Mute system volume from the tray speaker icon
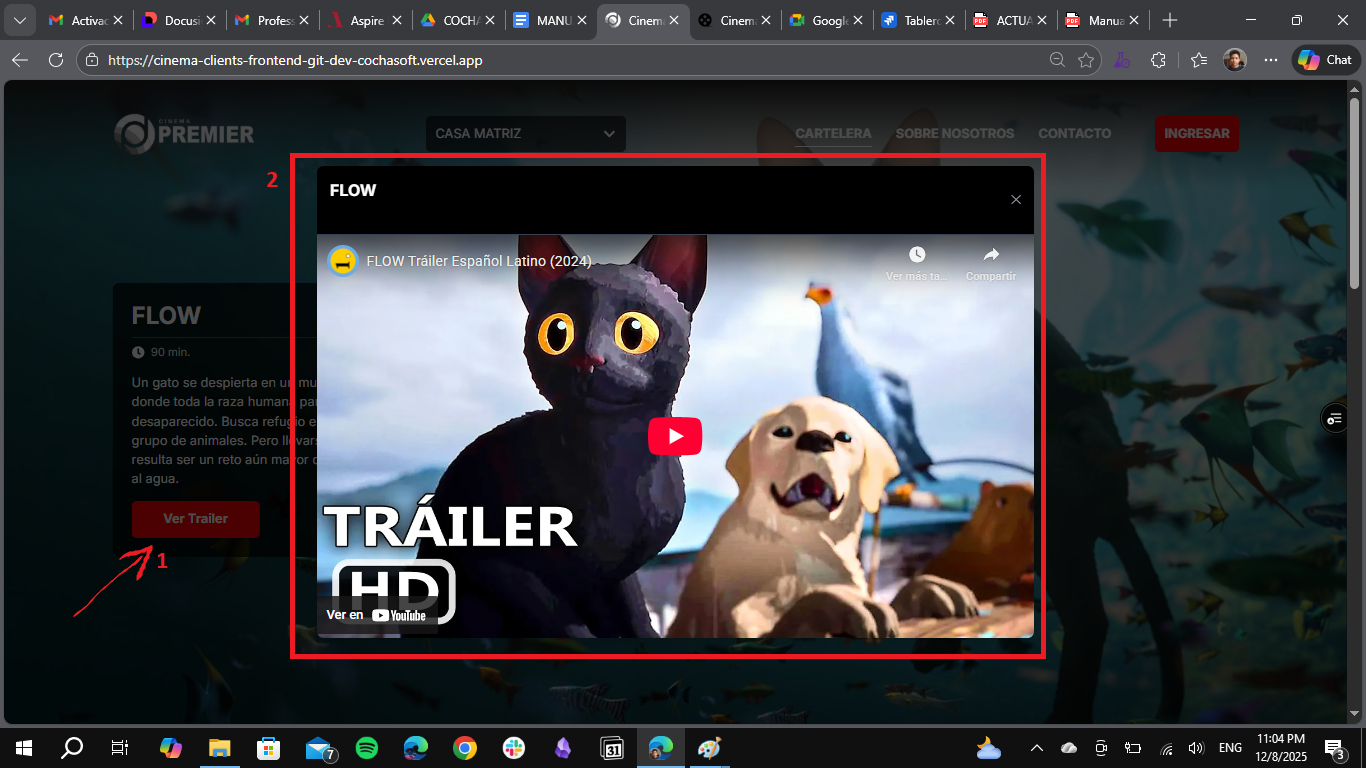The width and height of the screenshot is (1366, 768). [x=1196, y=747]
